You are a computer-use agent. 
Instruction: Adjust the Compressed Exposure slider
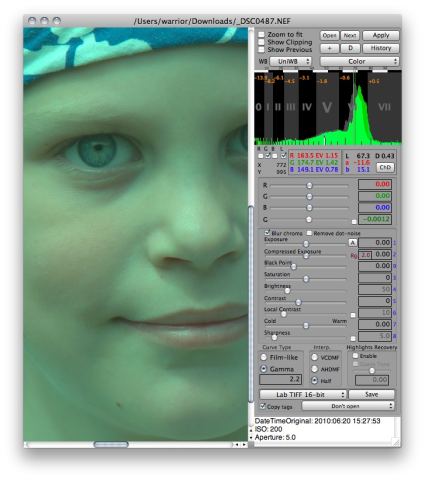coord(306,256)
